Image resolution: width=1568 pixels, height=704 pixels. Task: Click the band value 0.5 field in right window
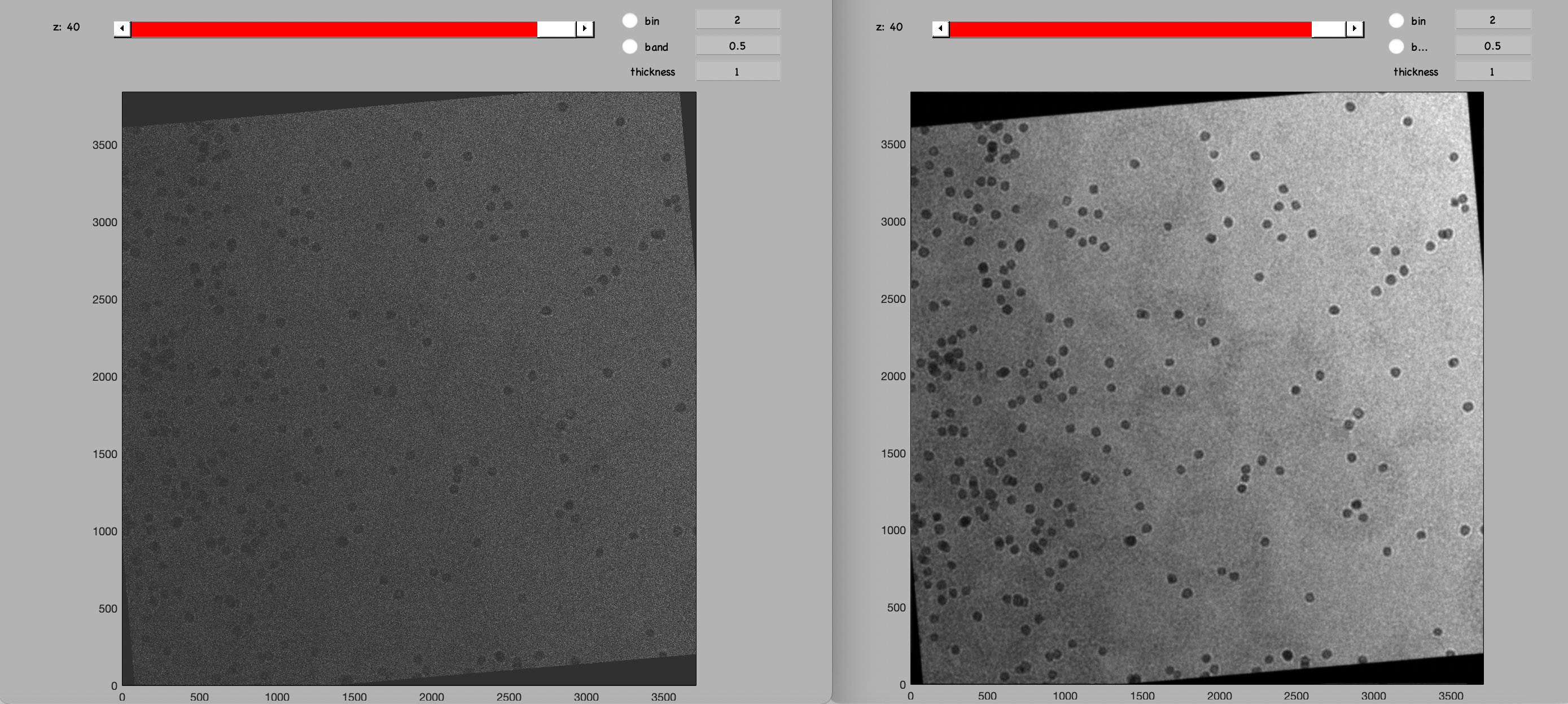pyautogui.click(x=1492, y=46)
